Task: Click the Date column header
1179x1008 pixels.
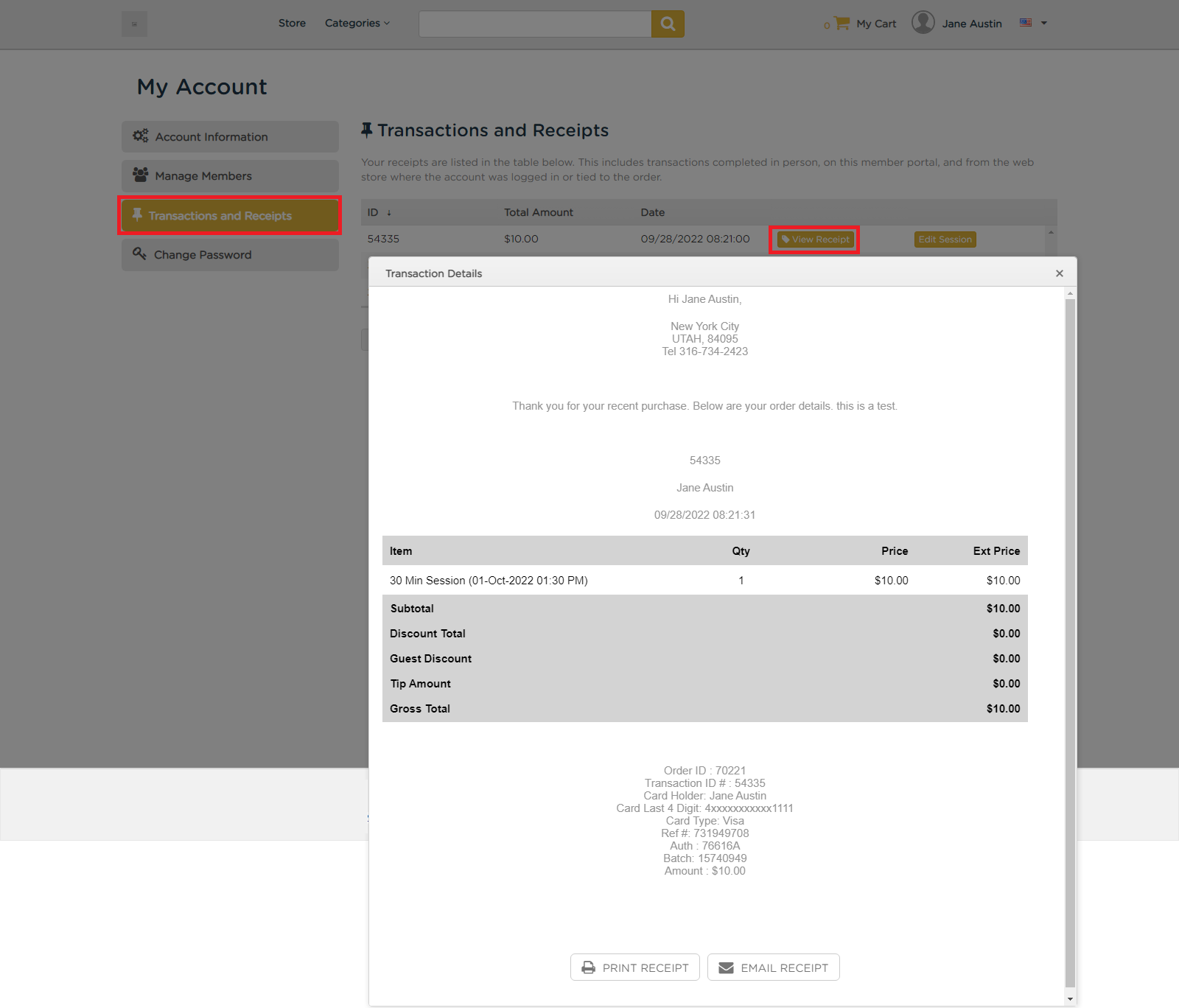Action: tap(652, 212)
